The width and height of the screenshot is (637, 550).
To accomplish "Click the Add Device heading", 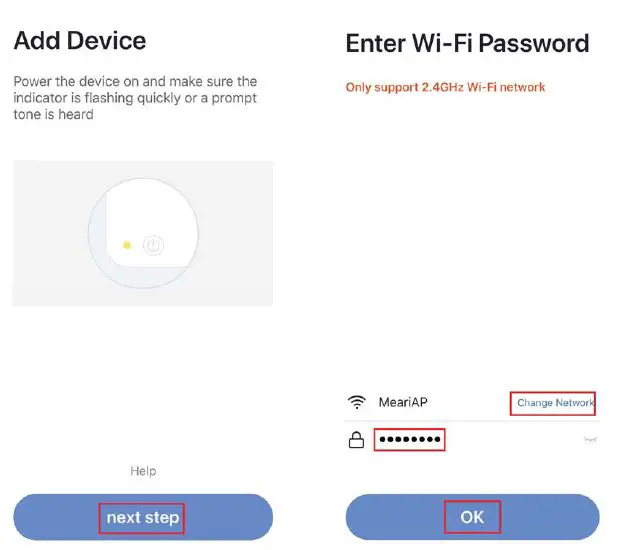I will click(x=79, y=41).
